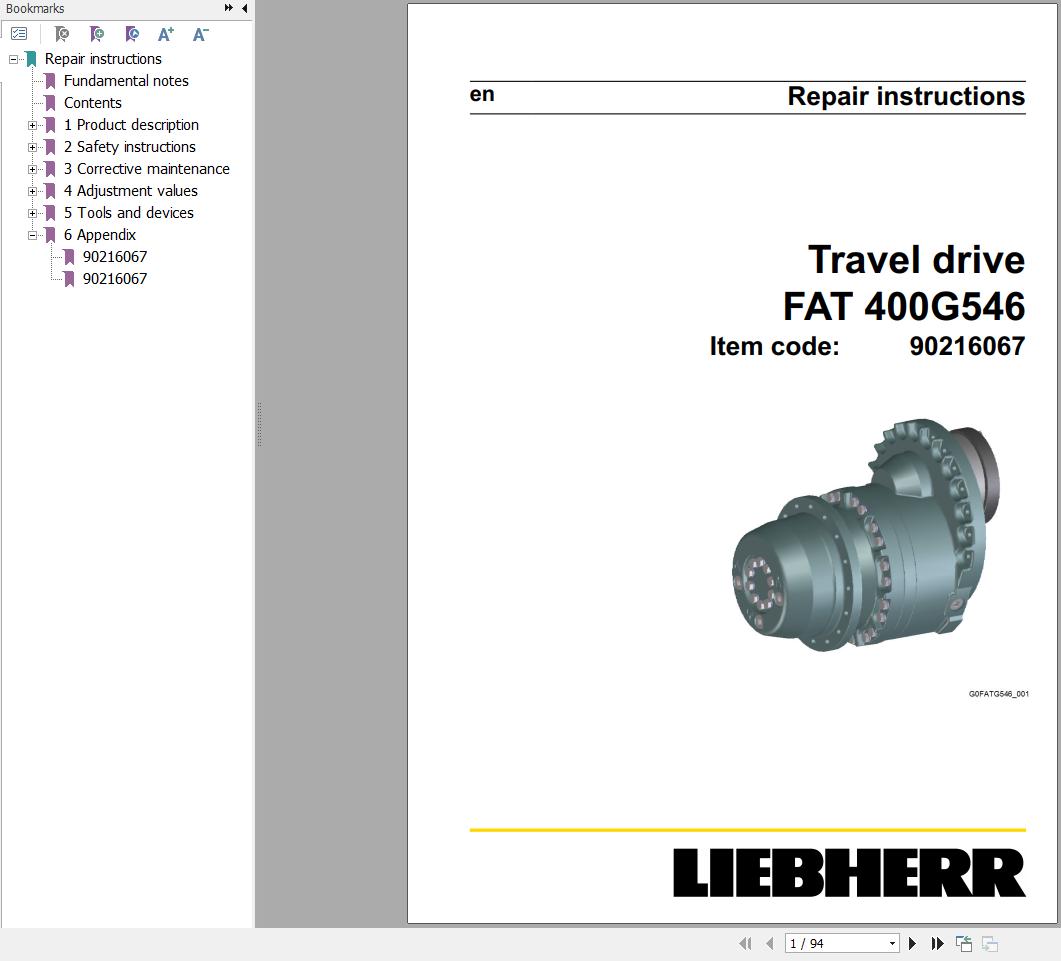1061x961 pixels.
Task: Click the double-arrow expand panel icon
Action: coord(229,8)
